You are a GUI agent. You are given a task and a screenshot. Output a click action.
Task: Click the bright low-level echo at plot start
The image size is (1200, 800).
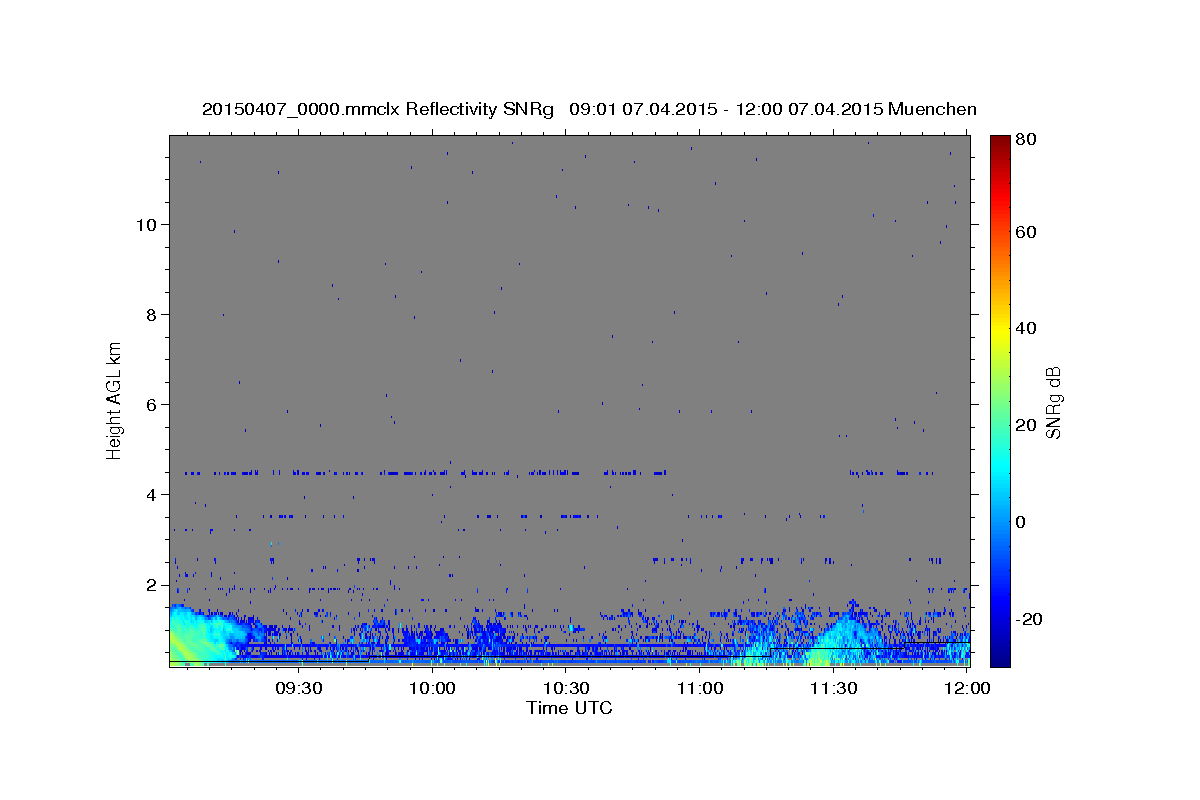click(x=200, y=635)
